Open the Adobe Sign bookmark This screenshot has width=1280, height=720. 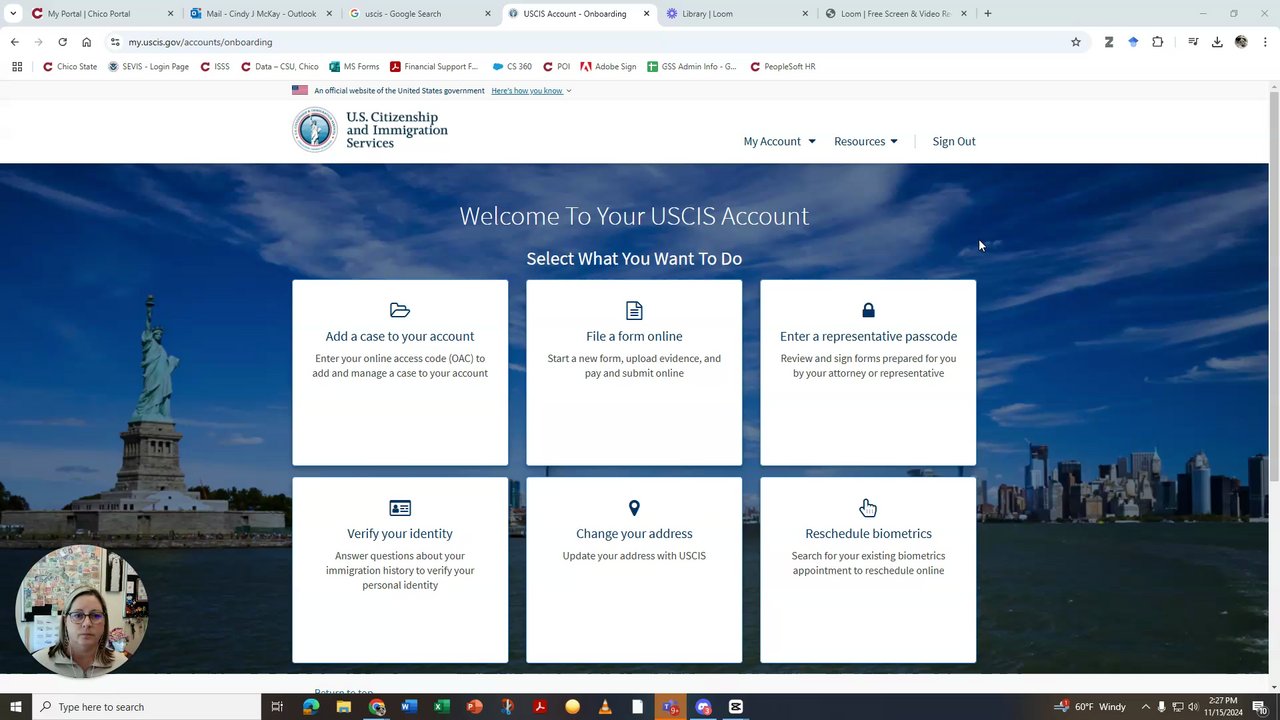coord(607,67)
